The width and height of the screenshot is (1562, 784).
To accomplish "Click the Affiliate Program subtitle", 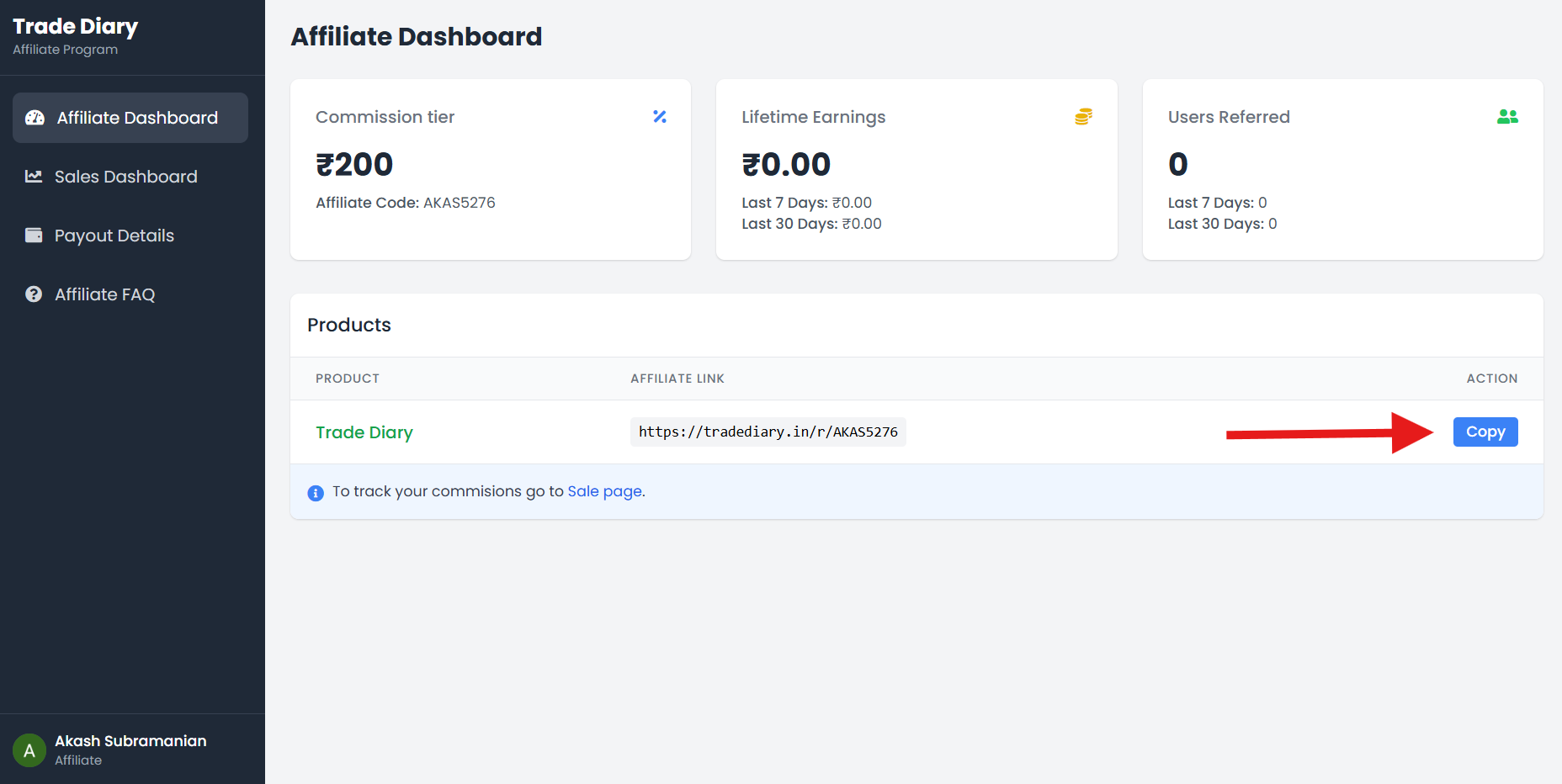I will (66, 50).
